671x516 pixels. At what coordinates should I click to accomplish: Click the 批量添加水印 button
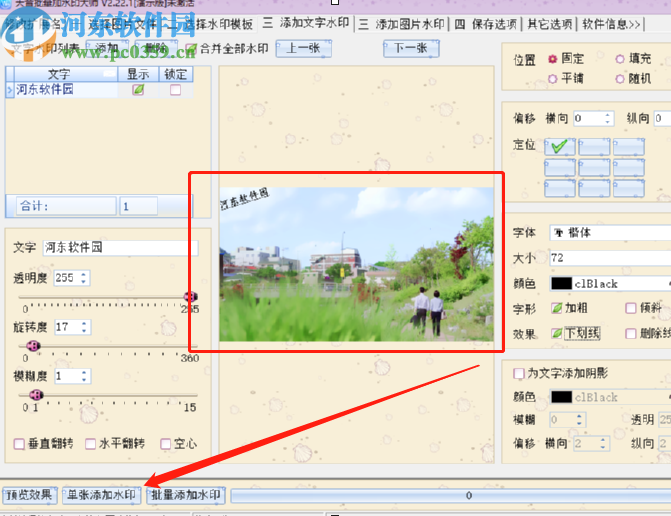(186, 495)
